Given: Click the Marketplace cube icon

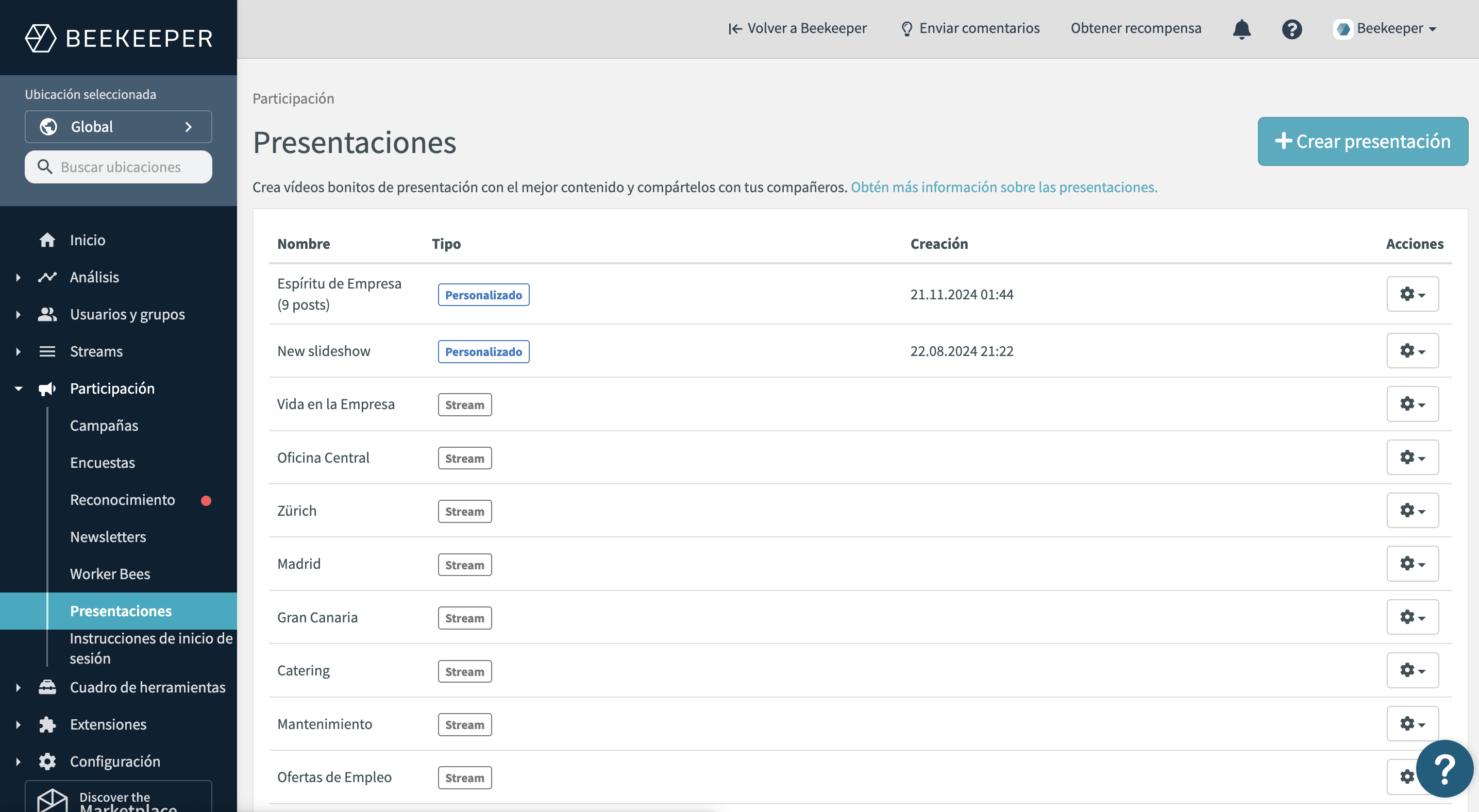Looking at the screenshot, I should (52, 801).
